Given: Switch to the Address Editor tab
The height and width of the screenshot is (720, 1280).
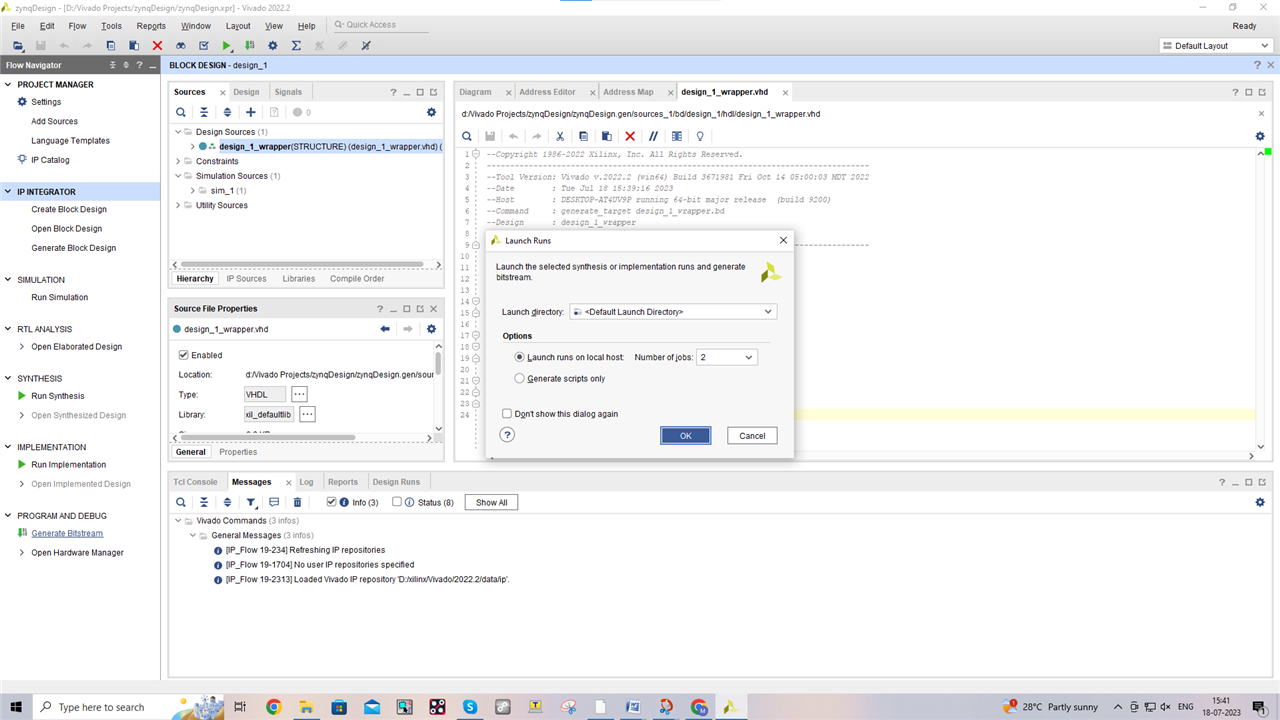Looking at the screenshot, I should 547,92.
